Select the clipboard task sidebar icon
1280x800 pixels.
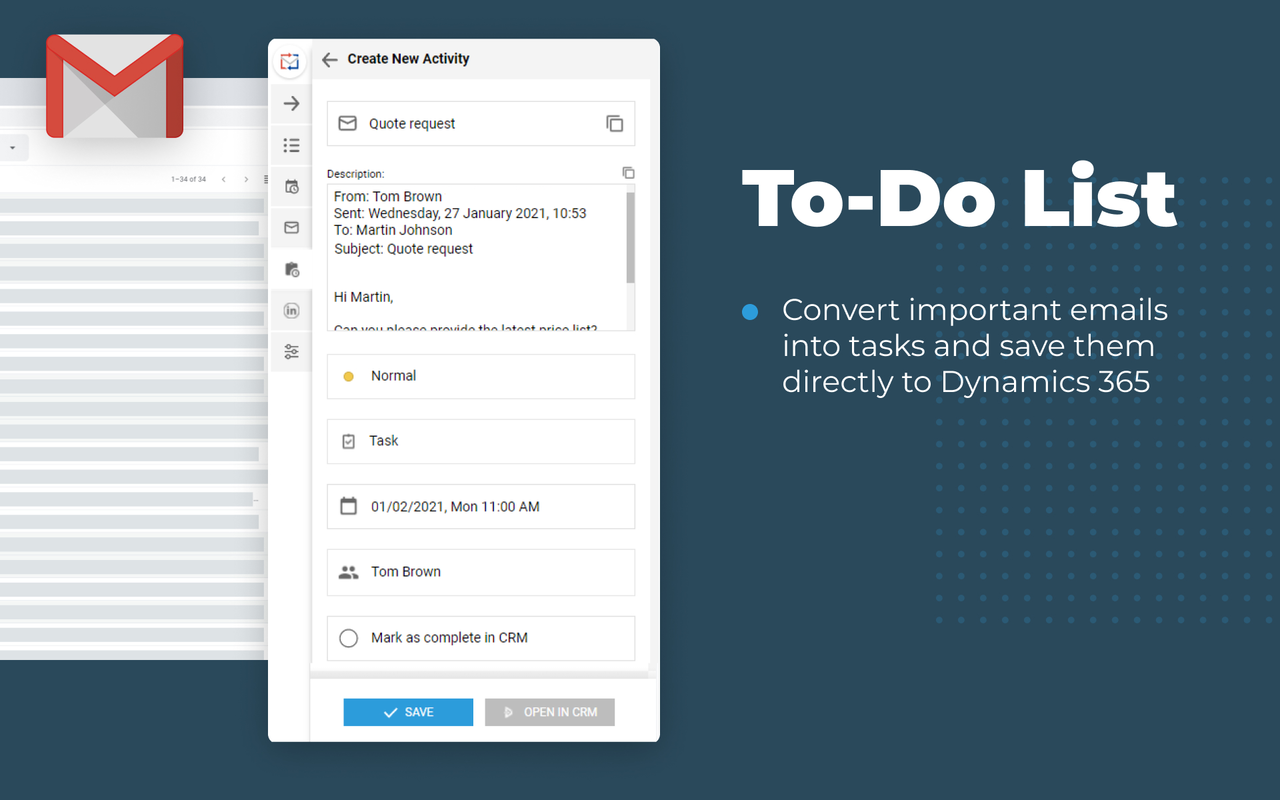[x=291, y=270]
